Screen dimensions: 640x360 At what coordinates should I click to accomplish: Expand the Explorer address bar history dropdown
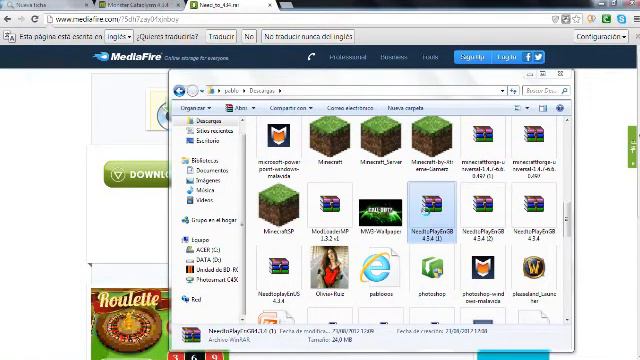pyautogui.click(x=502, y=91)
